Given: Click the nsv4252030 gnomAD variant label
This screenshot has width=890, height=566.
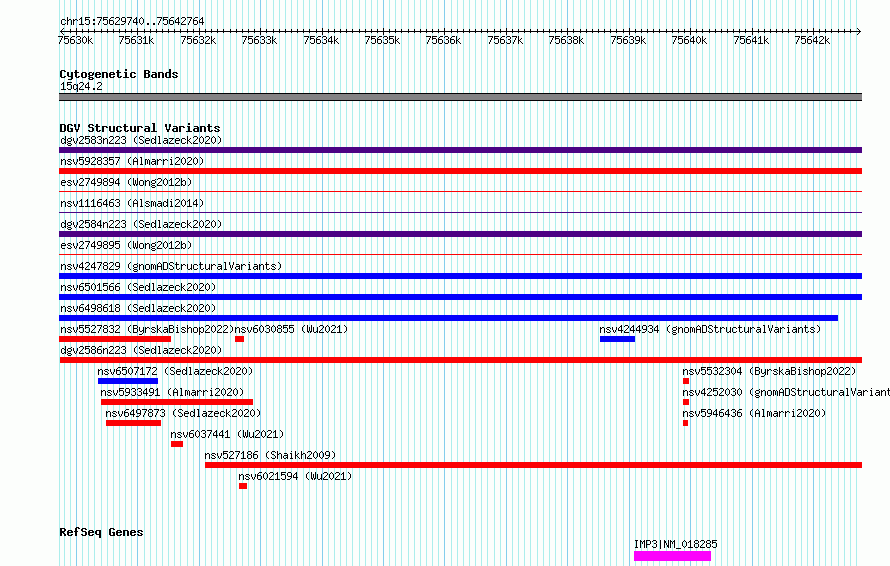Looking at the screenshot, I should pyautogui.click(x=786, y=392).
